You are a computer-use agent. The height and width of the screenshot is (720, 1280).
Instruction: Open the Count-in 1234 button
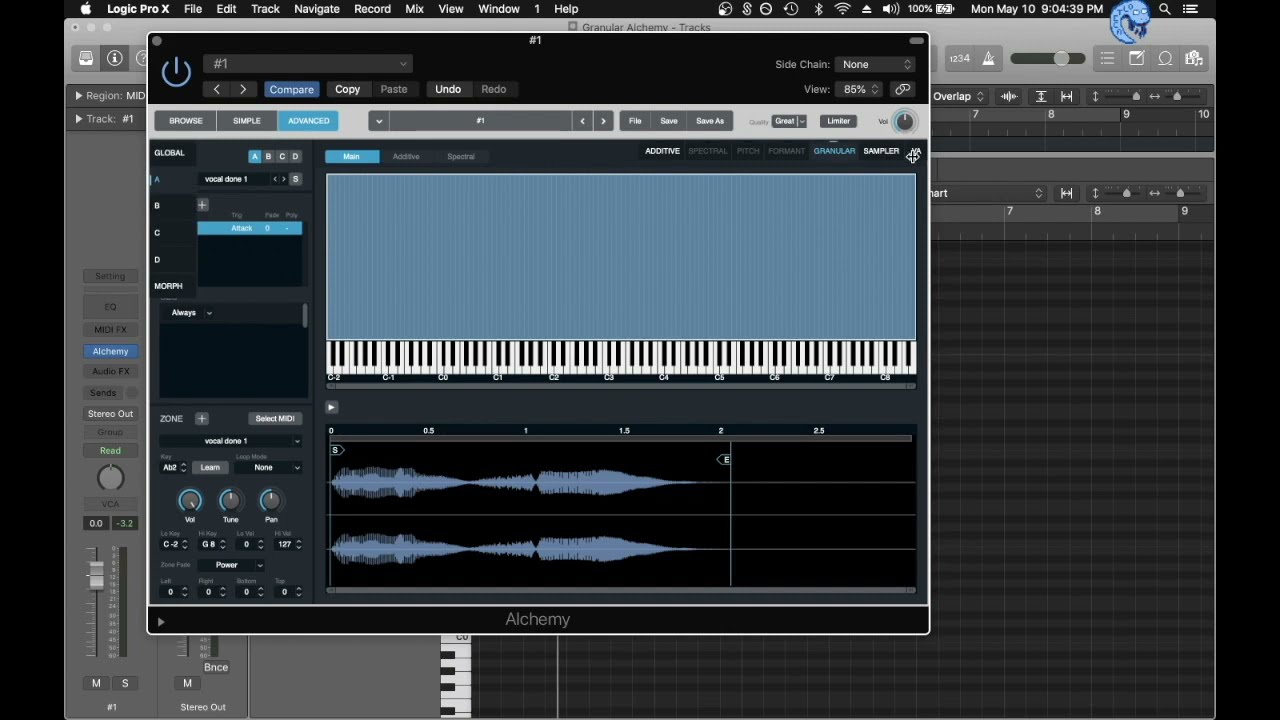(960, 59)
